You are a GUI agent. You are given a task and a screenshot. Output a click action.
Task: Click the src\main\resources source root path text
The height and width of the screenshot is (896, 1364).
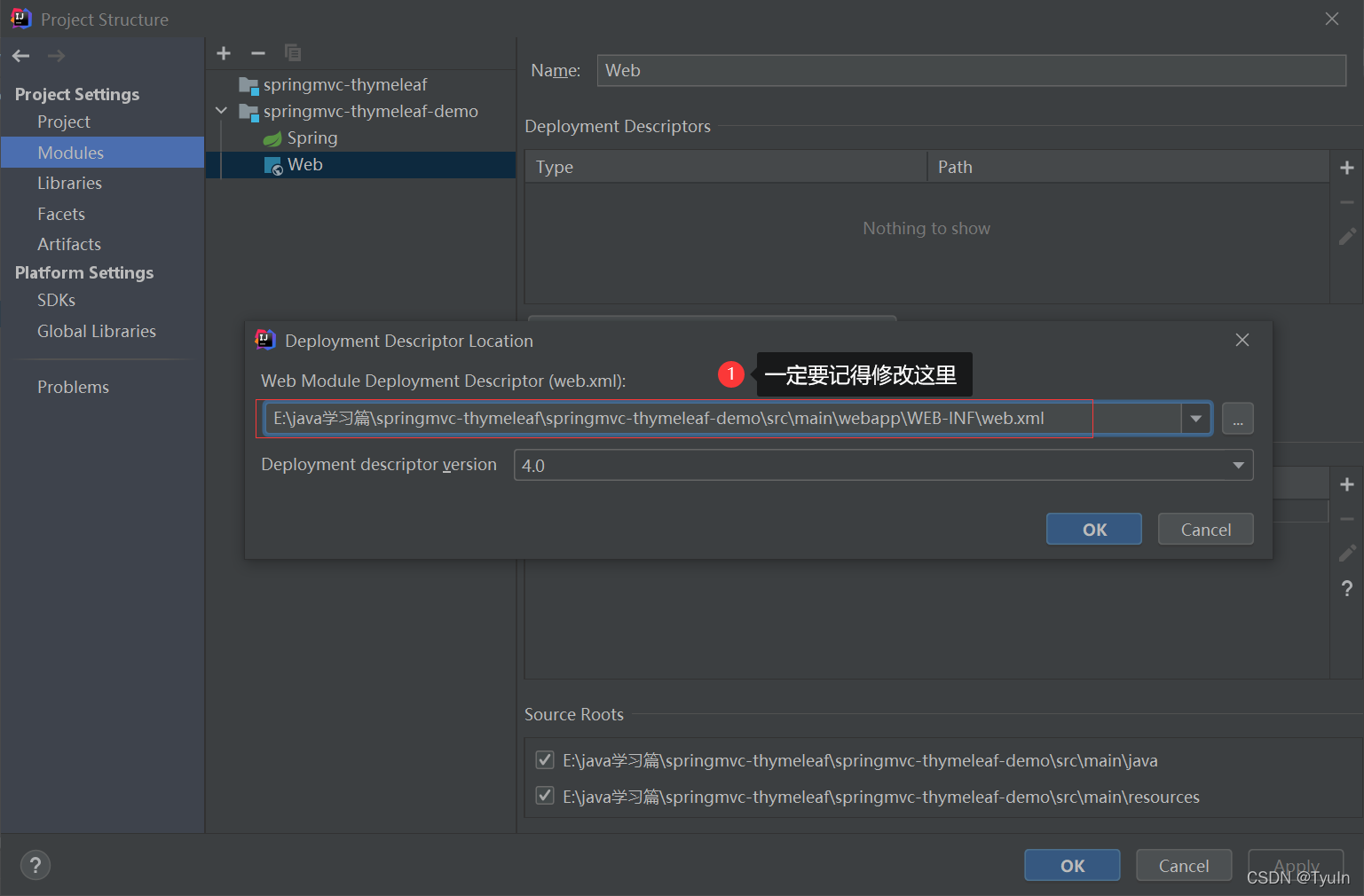881,797
